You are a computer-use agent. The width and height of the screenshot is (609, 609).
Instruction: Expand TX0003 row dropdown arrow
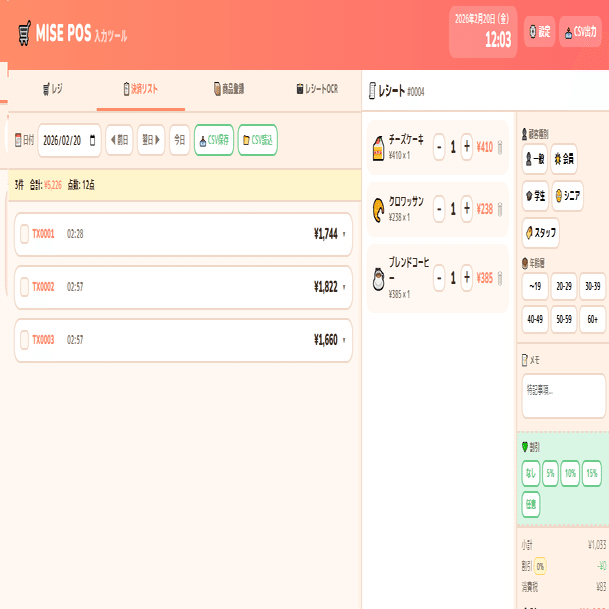pos(344,340)
